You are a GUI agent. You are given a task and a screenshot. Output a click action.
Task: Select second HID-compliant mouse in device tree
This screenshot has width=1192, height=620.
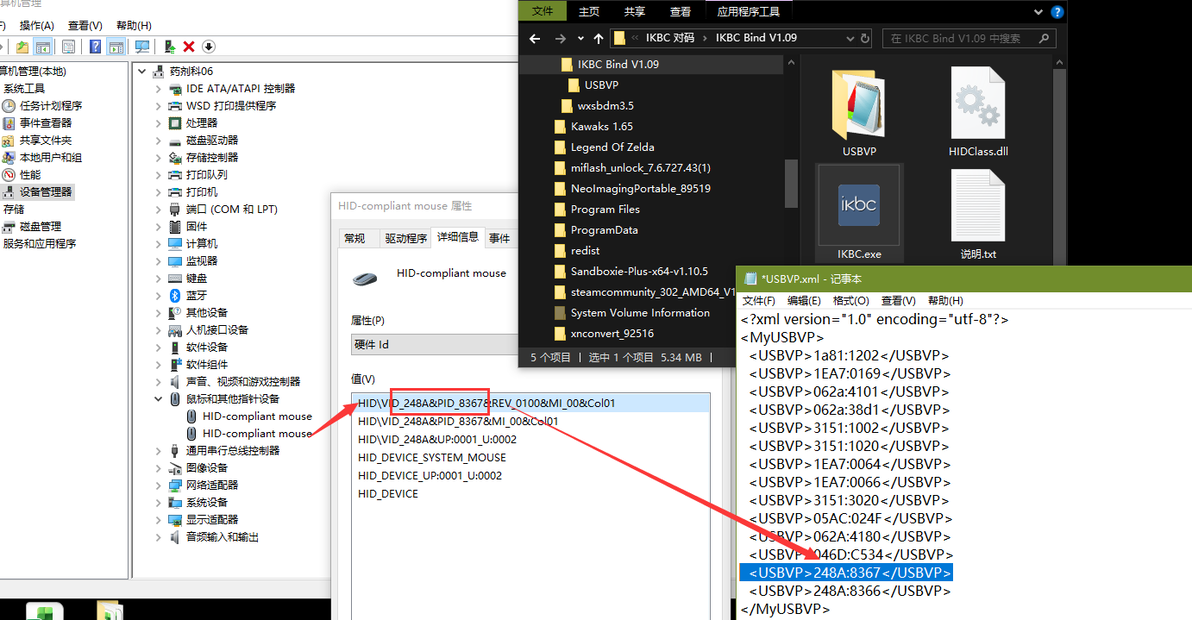pyautogui.click(x=257, y=434)
